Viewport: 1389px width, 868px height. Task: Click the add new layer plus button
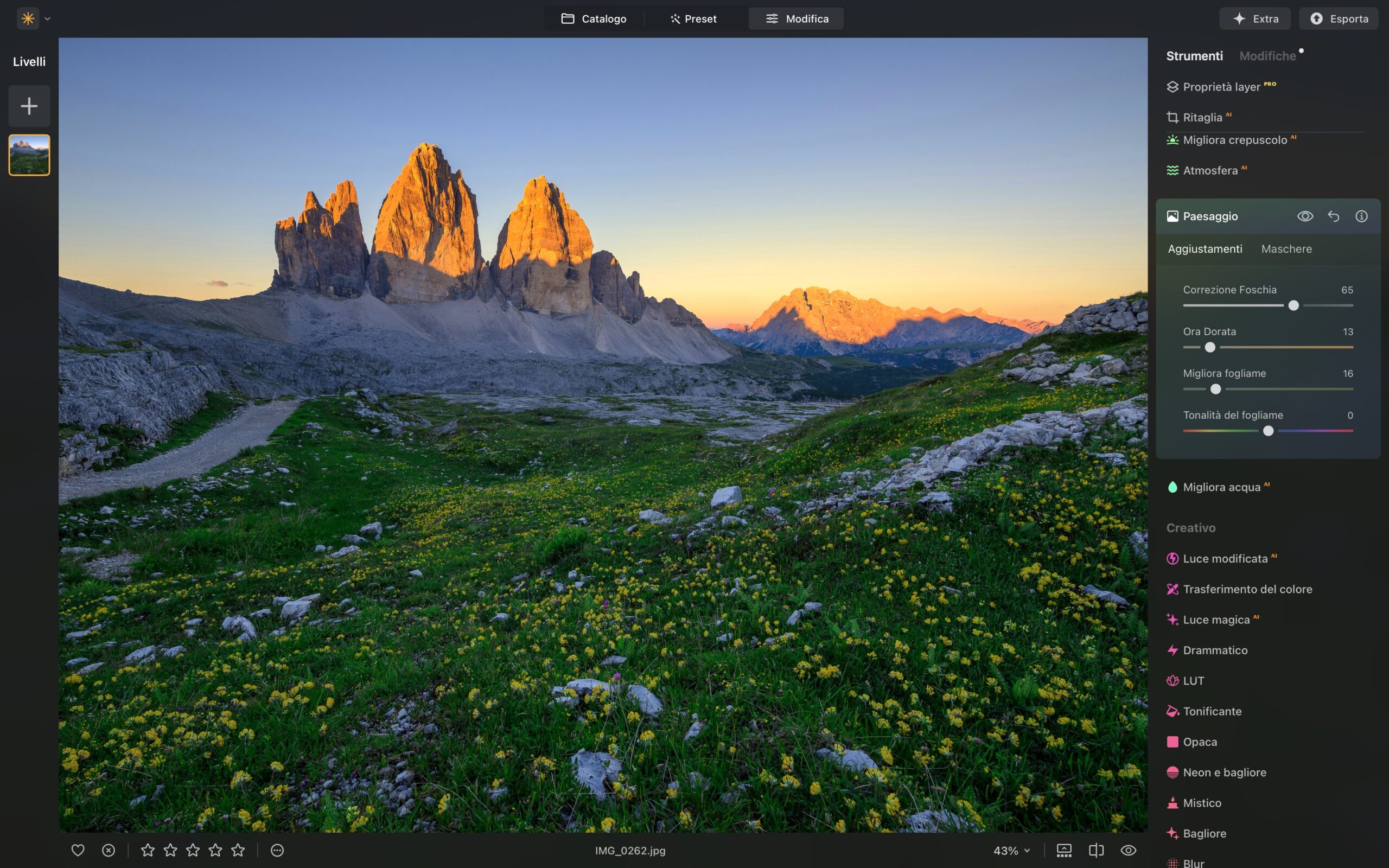pyautogui.click(x=29, y=106)
